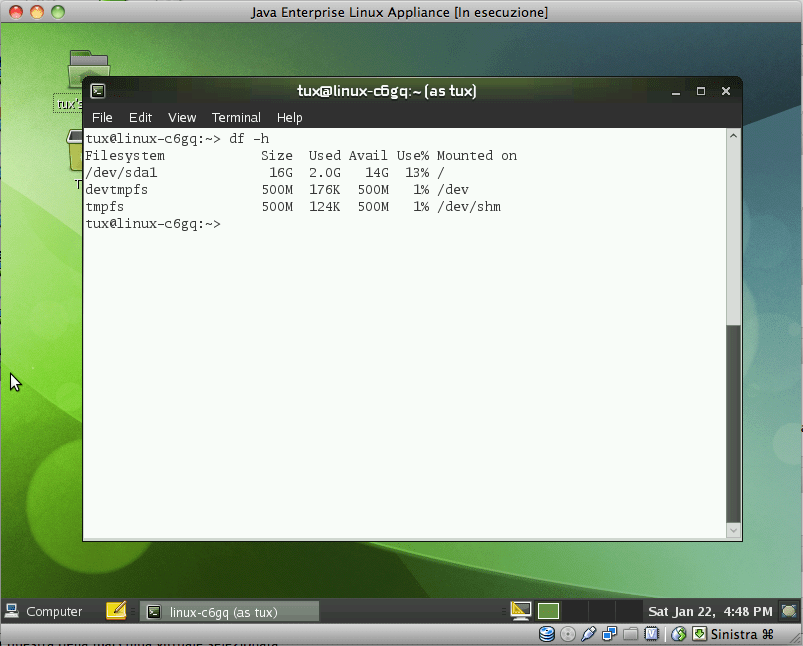Click the red close button of VirtualBox window
The width and height of the screenshot is (803, 646).
[x=16, y=12]
